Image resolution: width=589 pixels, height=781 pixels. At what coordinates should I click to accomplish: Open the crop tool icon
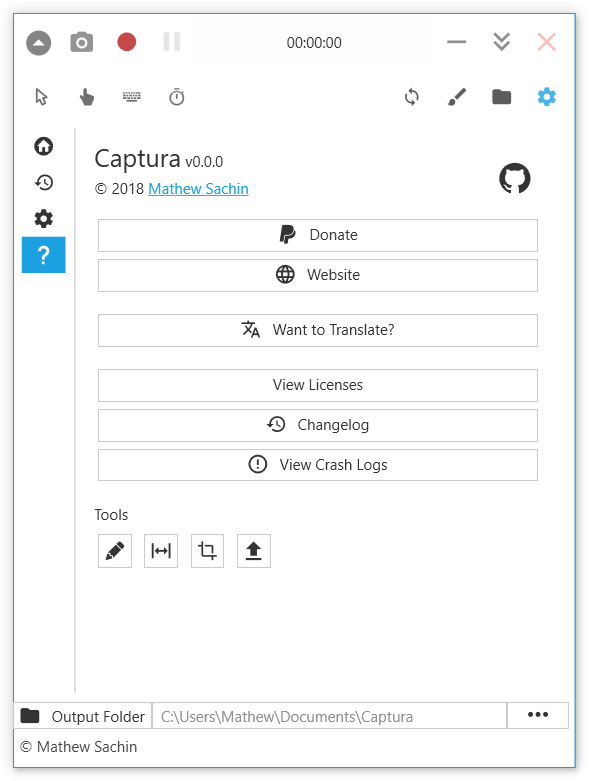207,551
